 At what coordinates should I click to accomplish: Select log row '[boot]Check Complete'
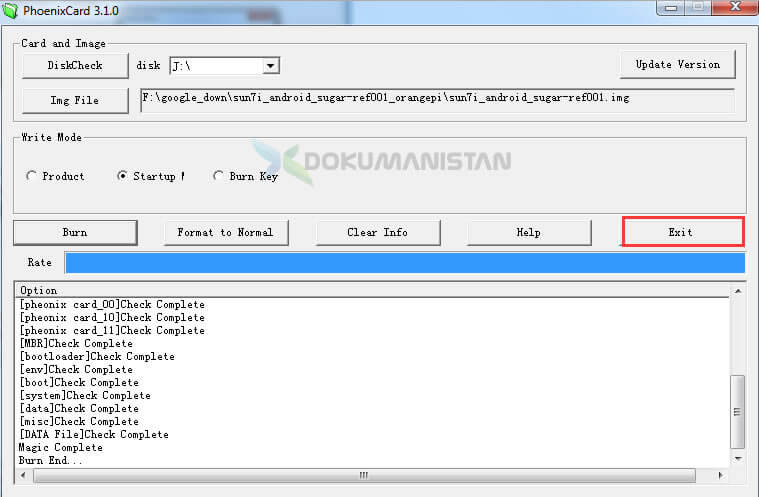[79, 382]
